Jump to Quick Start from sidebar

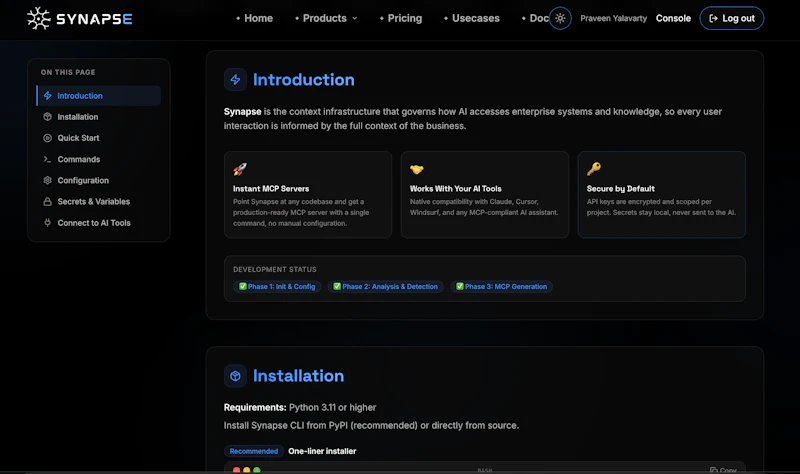tap(78, 138)
